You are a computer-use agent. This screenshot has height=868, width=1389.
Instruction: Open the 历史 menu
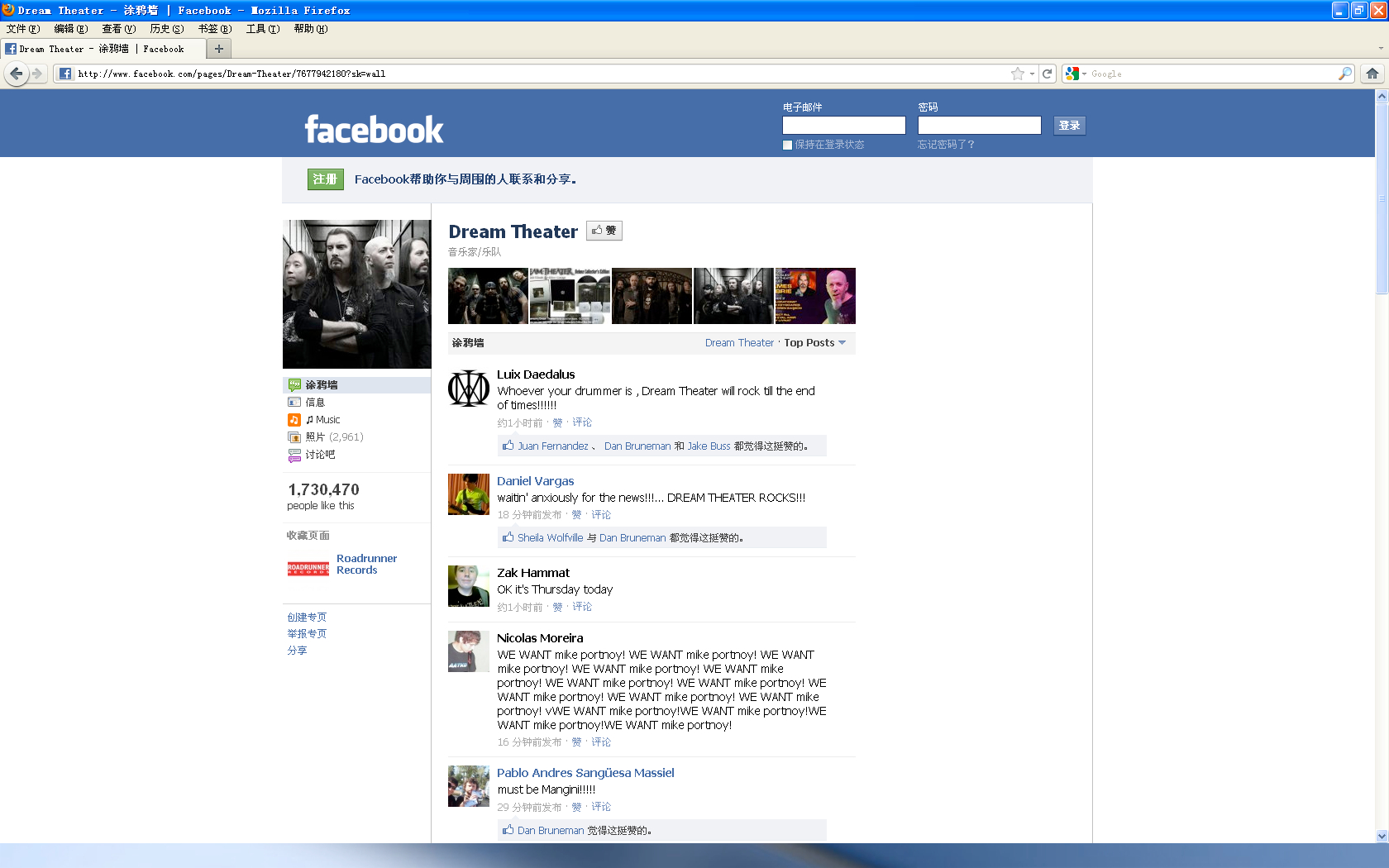[167, 29]
